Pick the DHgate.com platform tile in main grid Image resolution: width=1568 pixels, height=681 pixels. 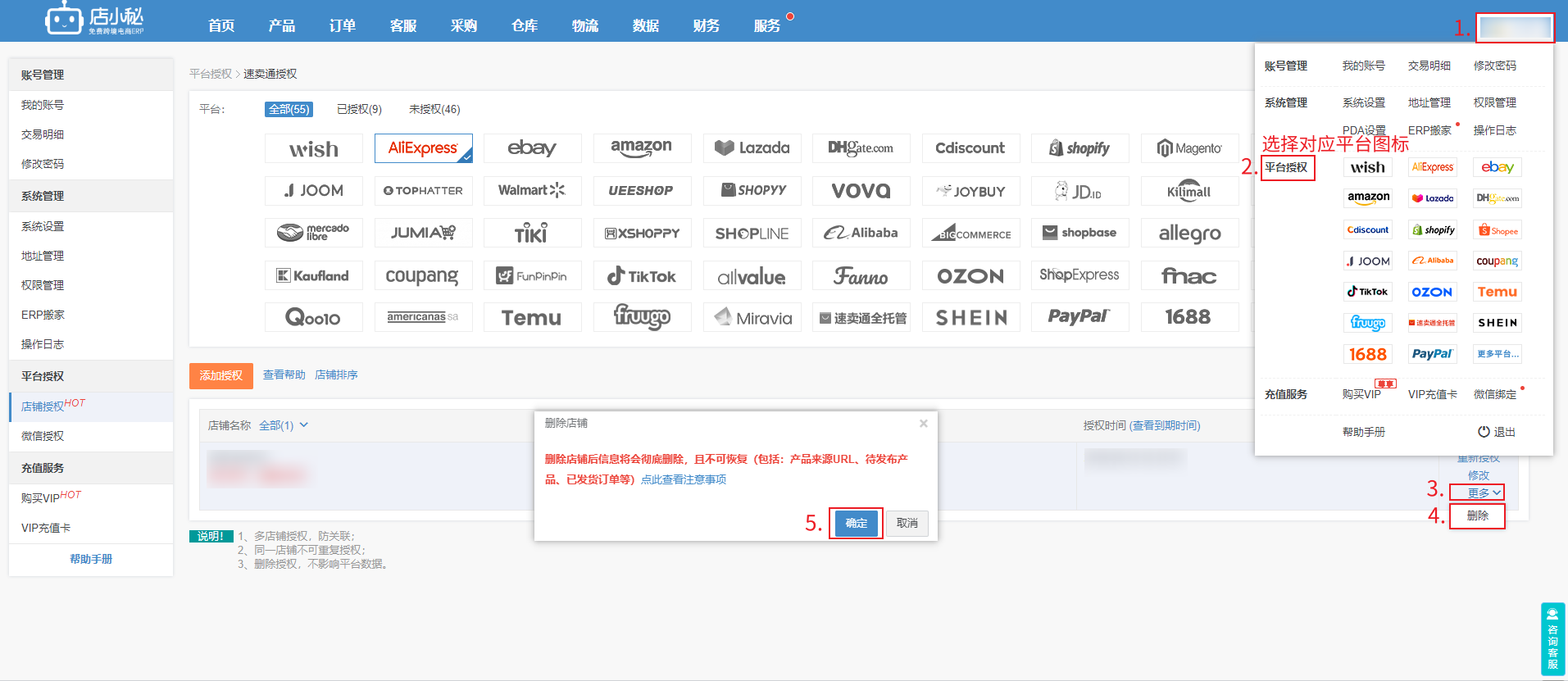pos(861,148)
